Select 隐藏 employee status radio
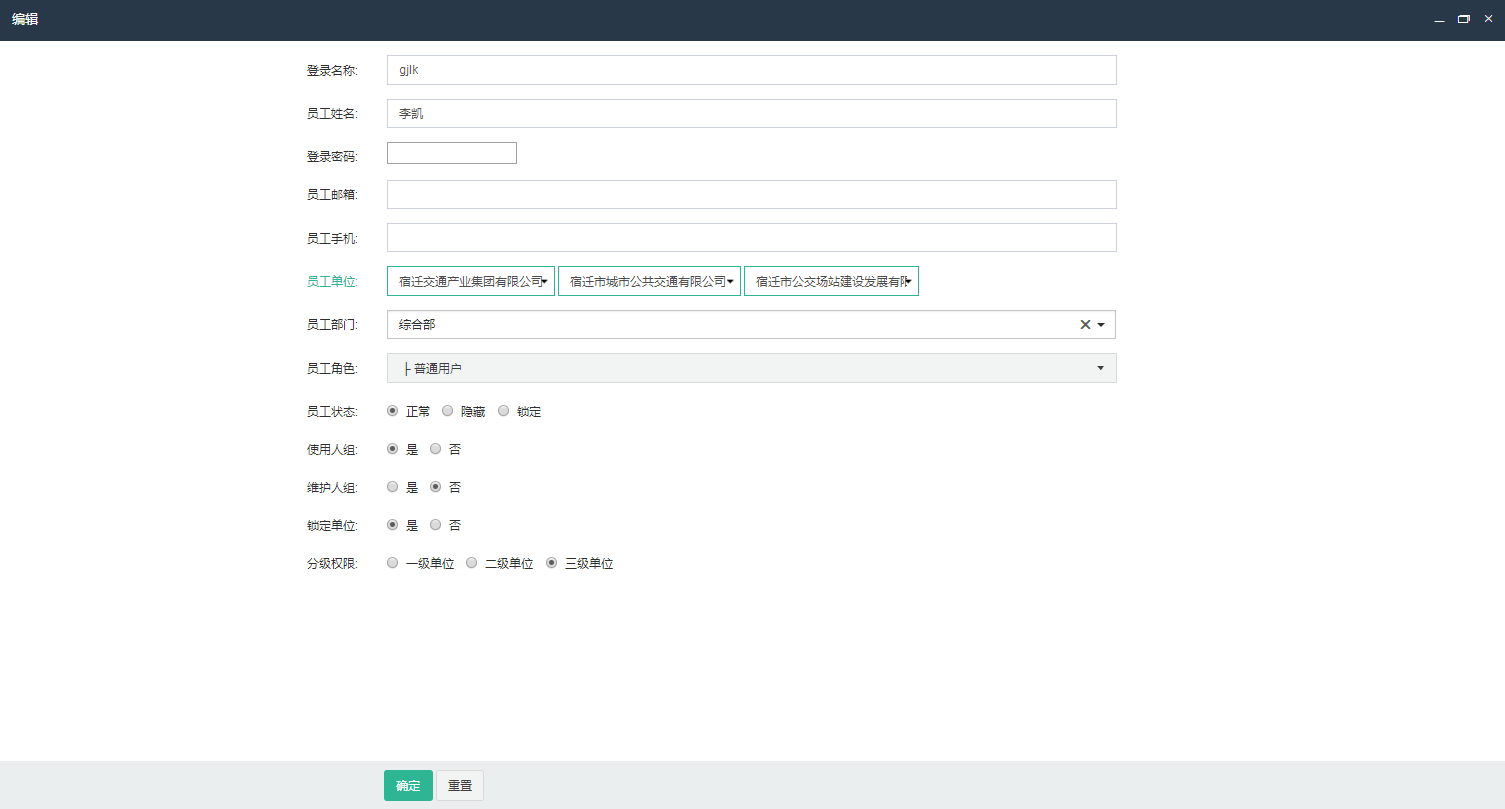Screen dimensions: 1505x809 point(448,411)
